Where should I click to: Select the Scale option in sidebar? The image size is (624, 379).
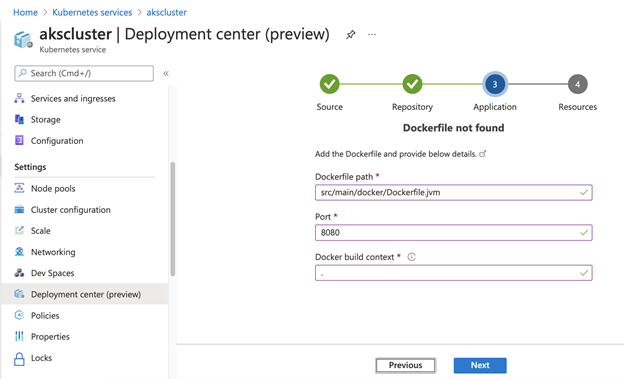[40, 231]
